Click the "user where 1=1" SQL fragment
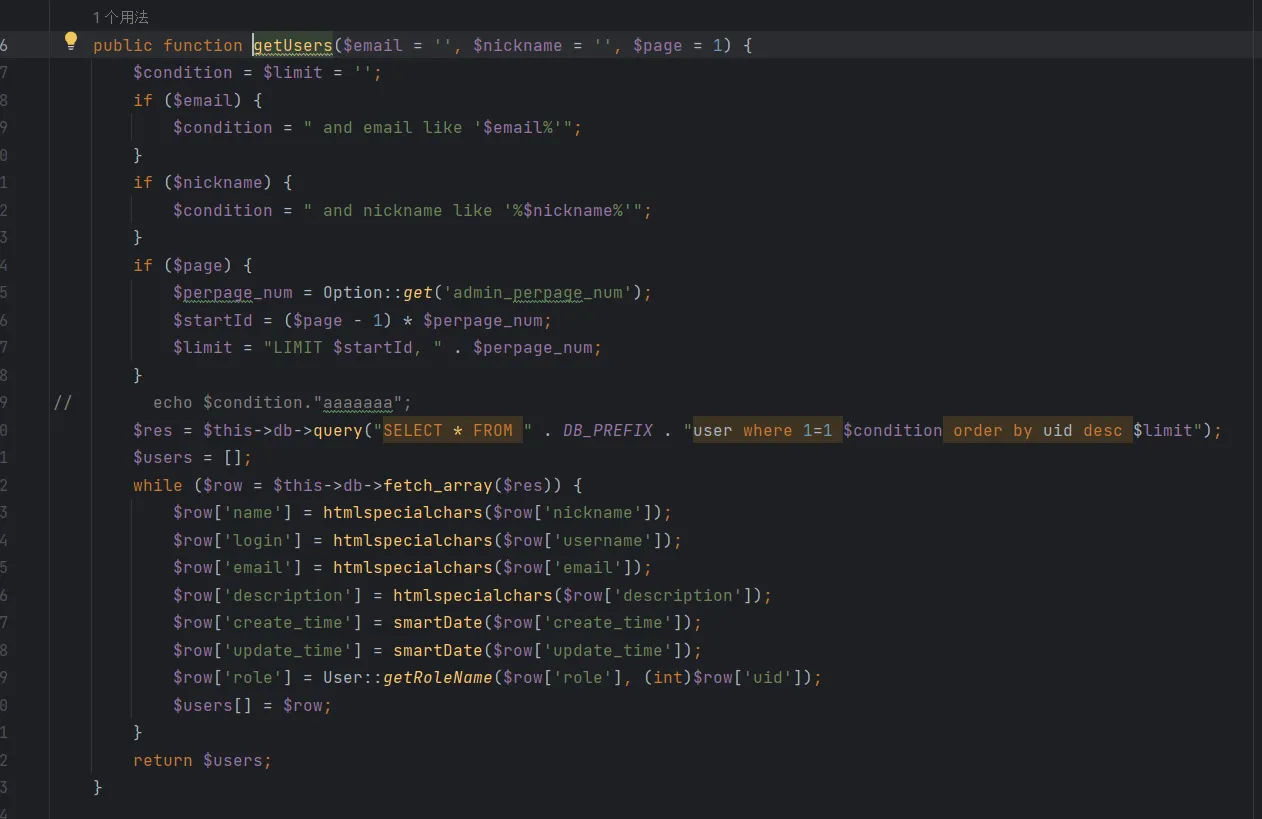 (767, 430)
